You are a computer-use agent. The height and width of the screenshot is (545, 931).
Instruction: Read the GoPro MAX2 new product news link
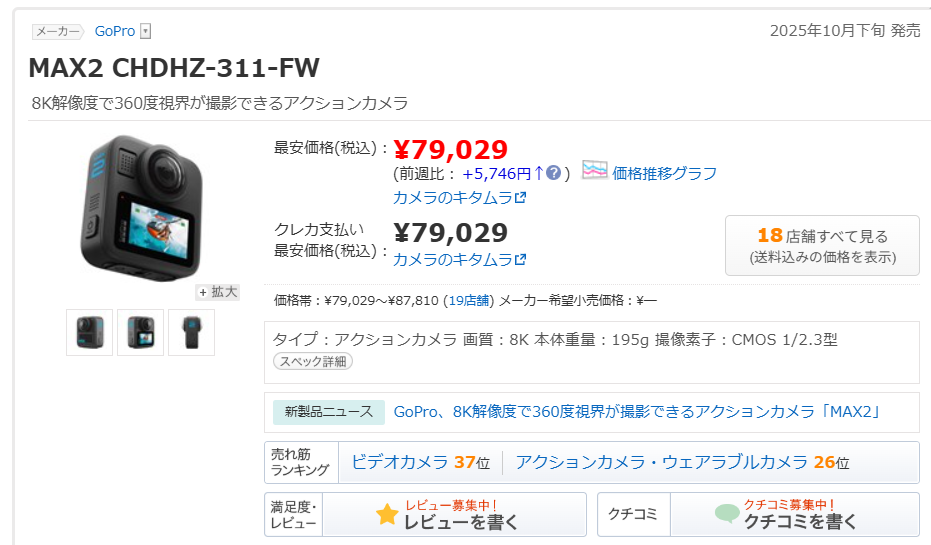(636, 412)
